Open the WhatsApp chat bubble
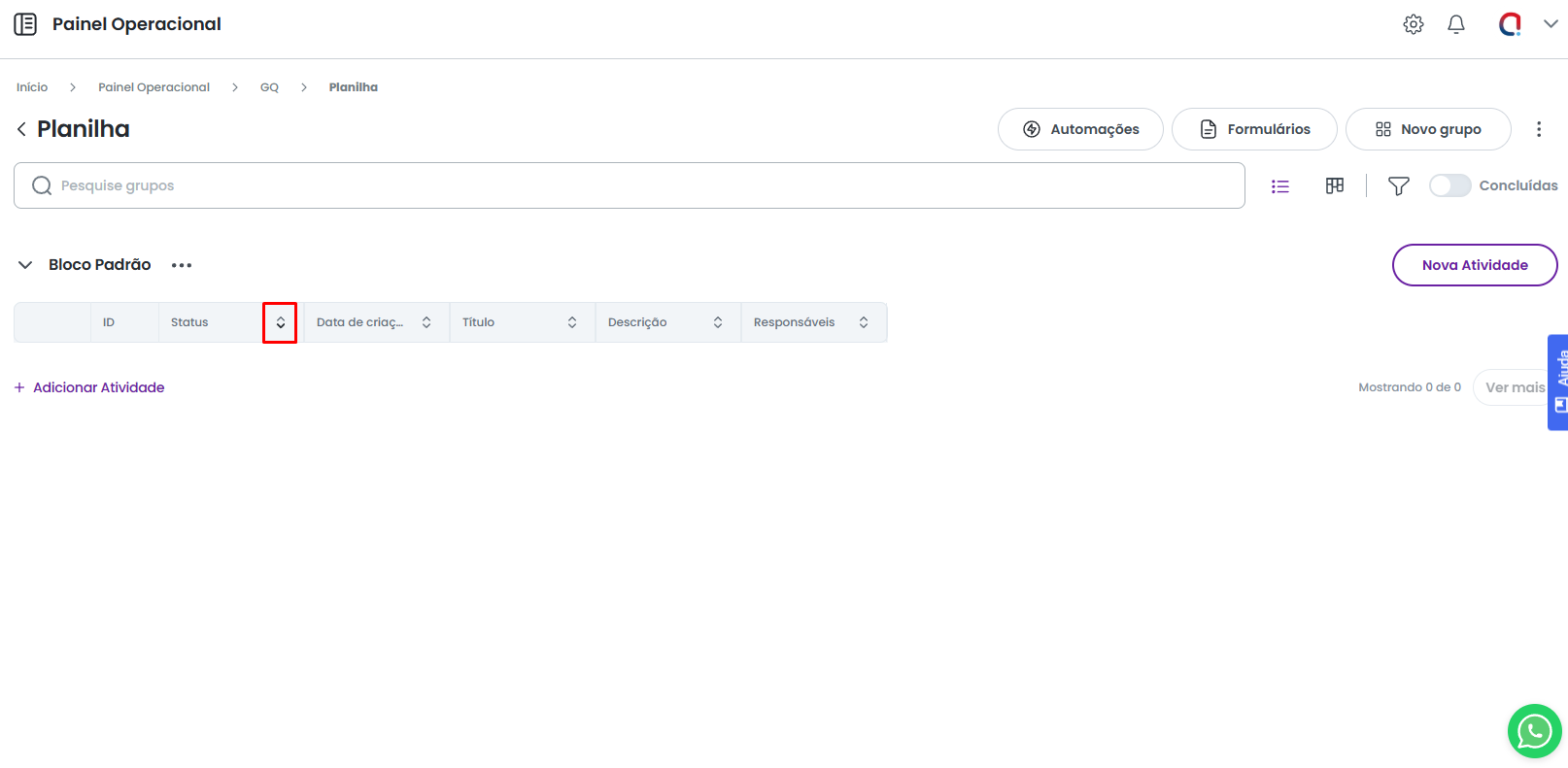The height and width of the screenshot is (768, 1568). [1533, 731]
